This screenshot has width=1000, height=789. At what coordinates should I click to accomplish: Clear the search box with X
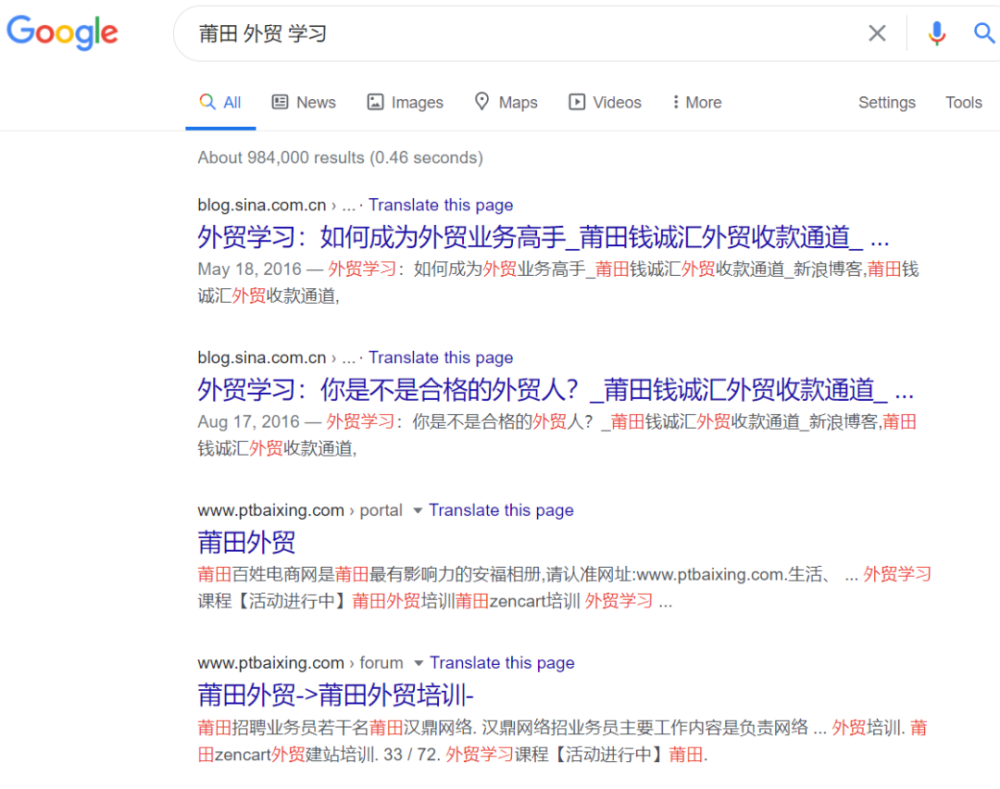coord(877,33)
